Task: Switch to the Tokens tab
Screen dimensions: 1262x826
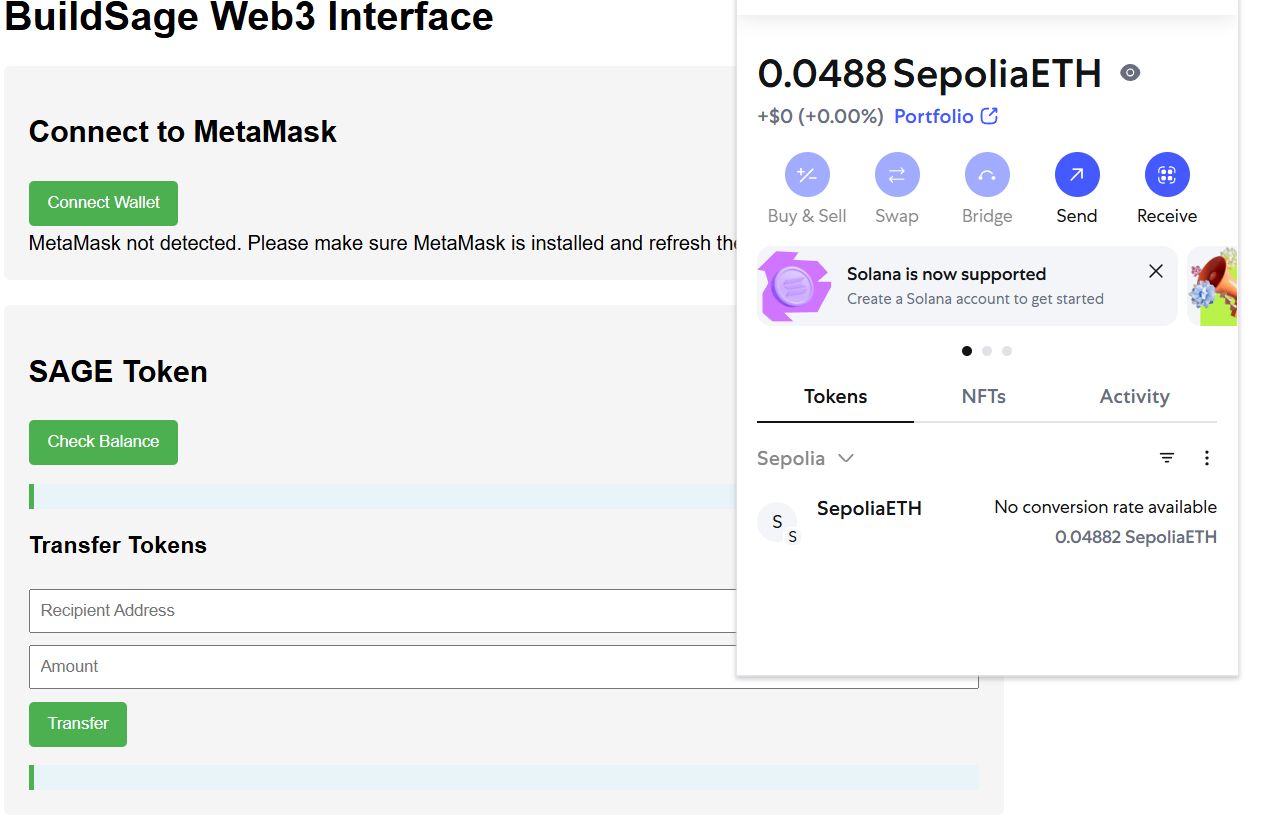Action: pyautogui.click(x=835, y=397)
